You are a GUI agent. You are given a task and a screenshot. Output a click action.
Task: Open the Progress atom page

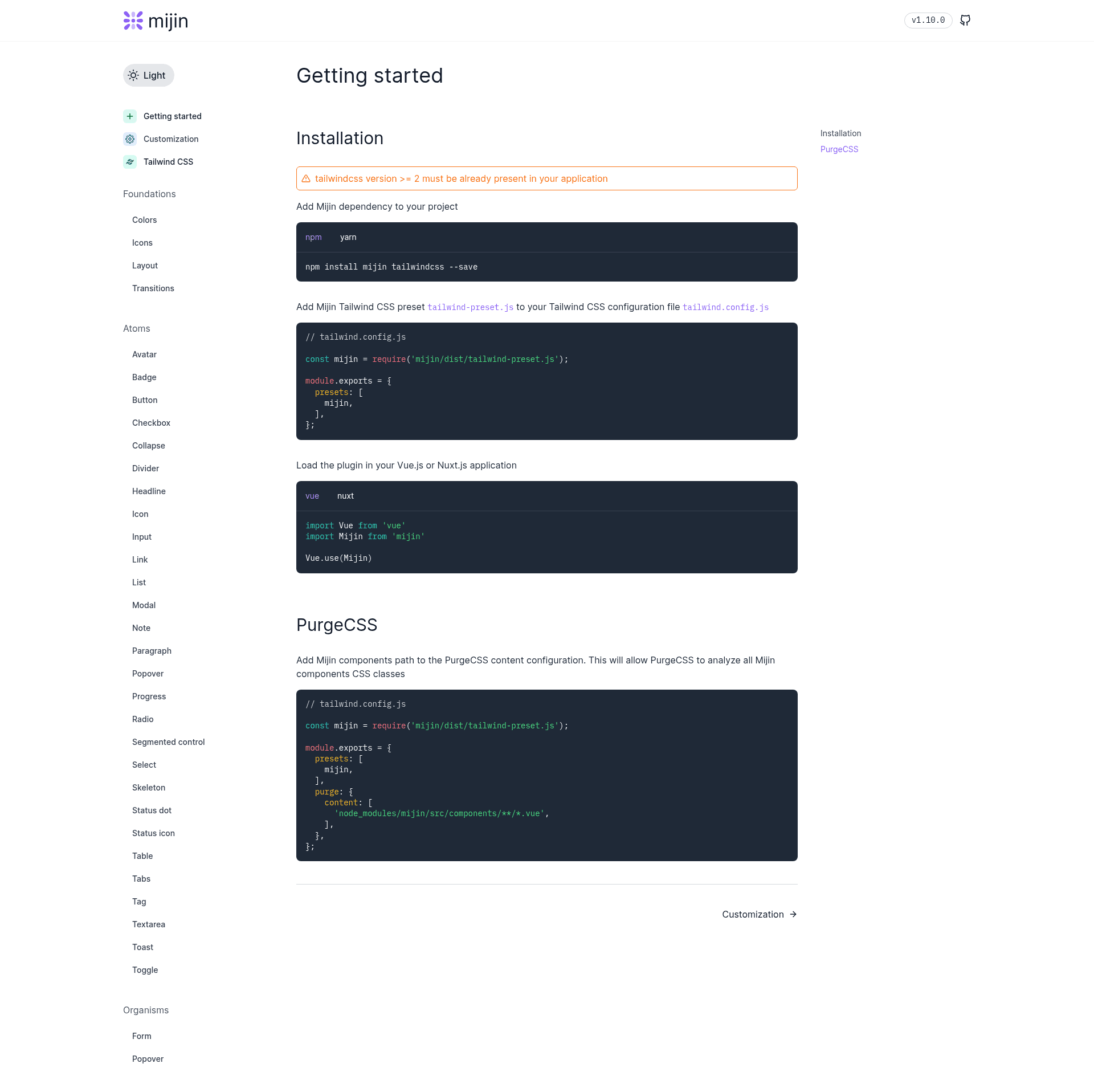tap(149, 696)
